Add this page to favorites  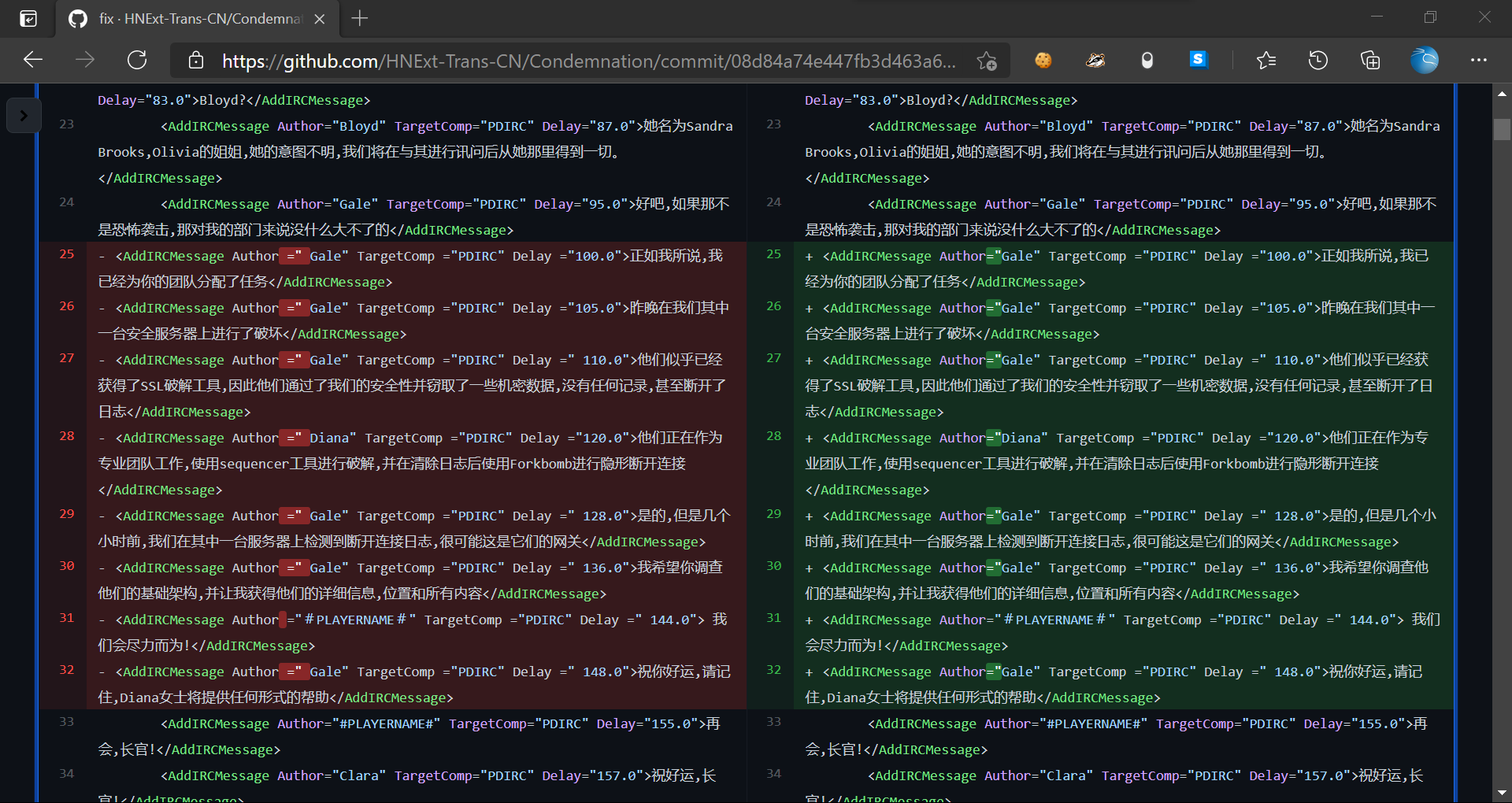pos(985,61)
